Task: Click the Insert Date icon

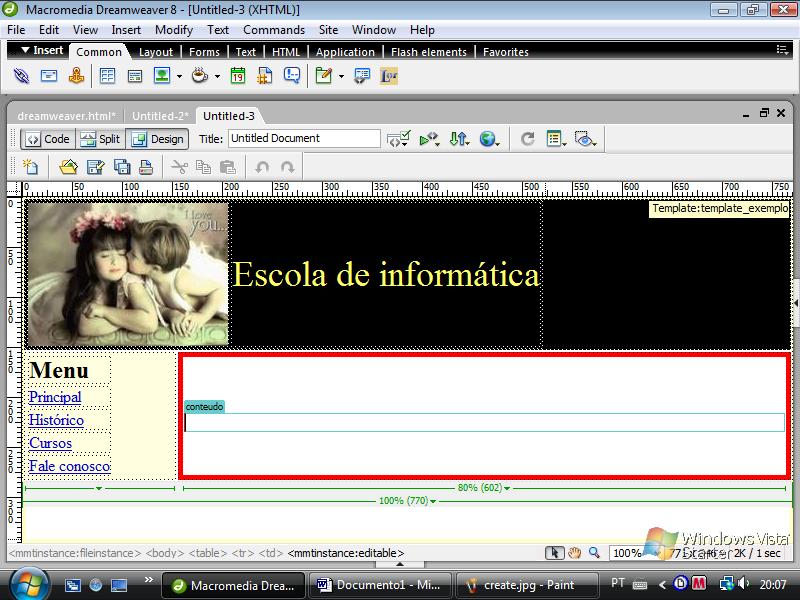Action: click(238, 76)
